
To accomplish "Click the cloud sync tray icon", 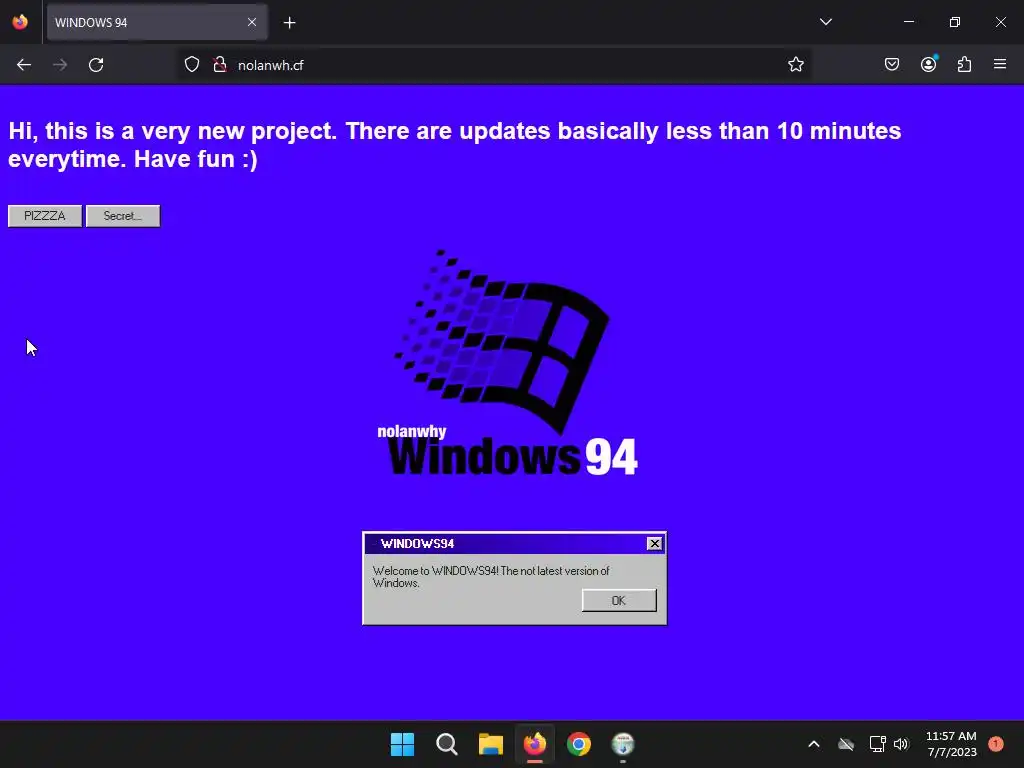I will point(846,744).
